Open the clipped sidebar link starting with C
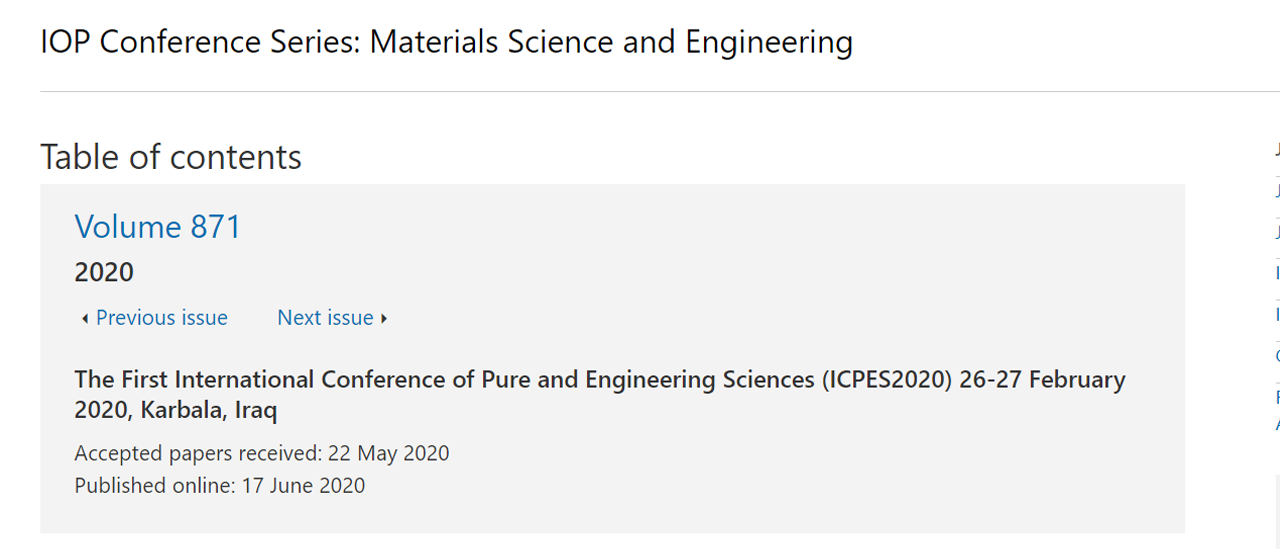 1277,355
